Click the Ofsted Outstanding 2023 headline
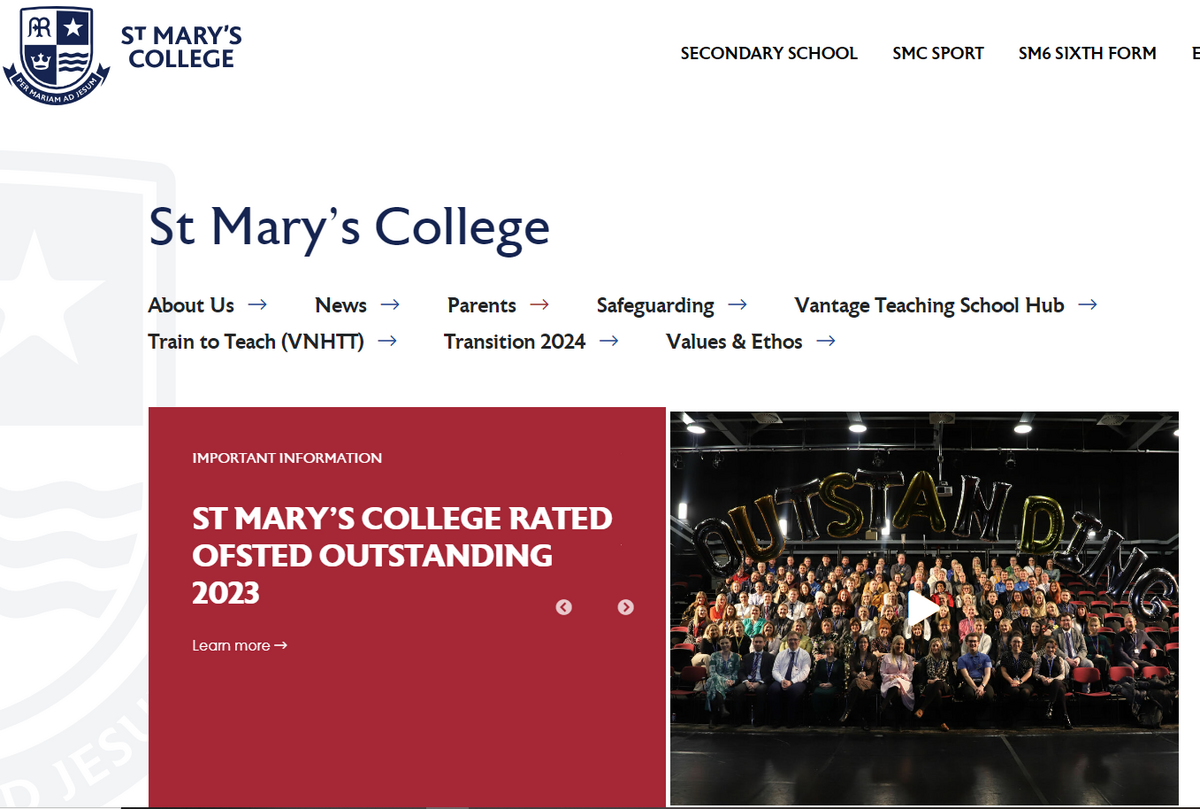Viewport: 1200px width, 809px height. 402,556
